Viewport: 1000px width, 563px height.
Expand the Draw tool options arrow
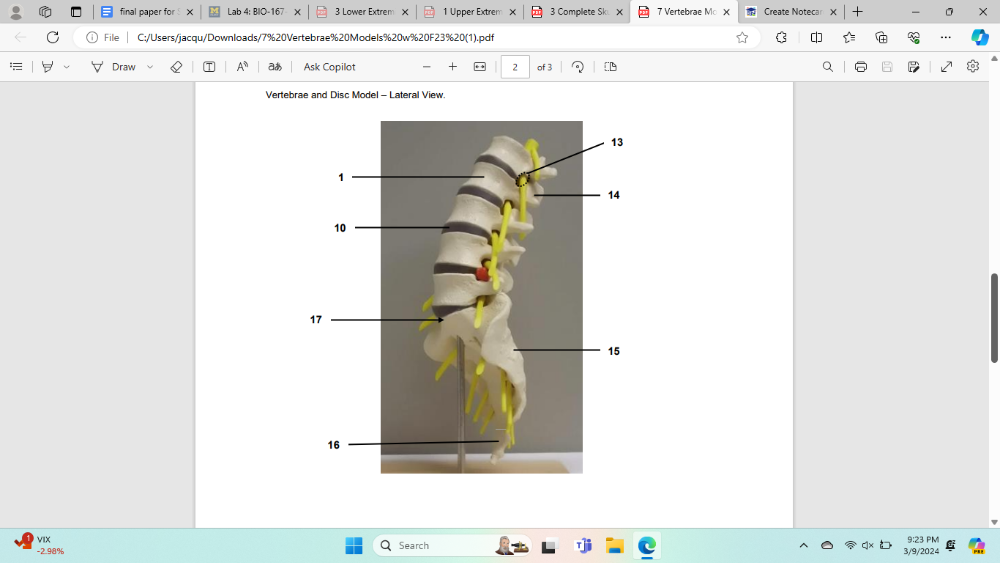150,67
